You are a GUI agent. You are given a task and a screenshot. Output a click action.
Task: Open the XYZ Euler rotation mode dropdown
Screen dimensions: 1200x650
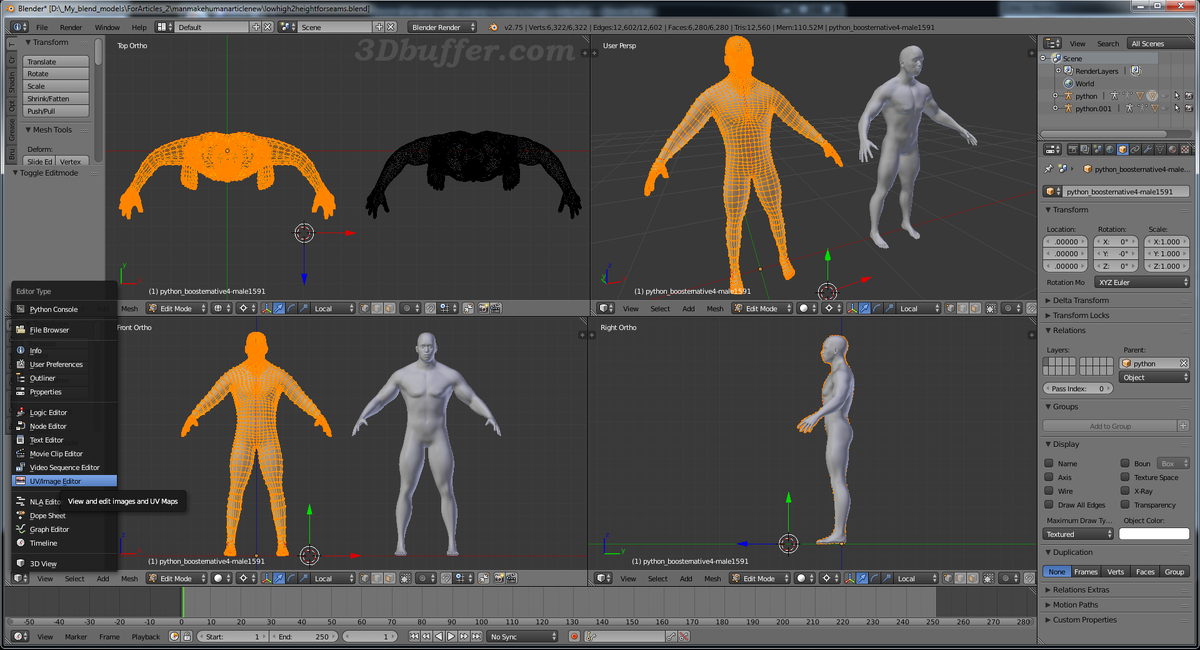point(1142,280)
